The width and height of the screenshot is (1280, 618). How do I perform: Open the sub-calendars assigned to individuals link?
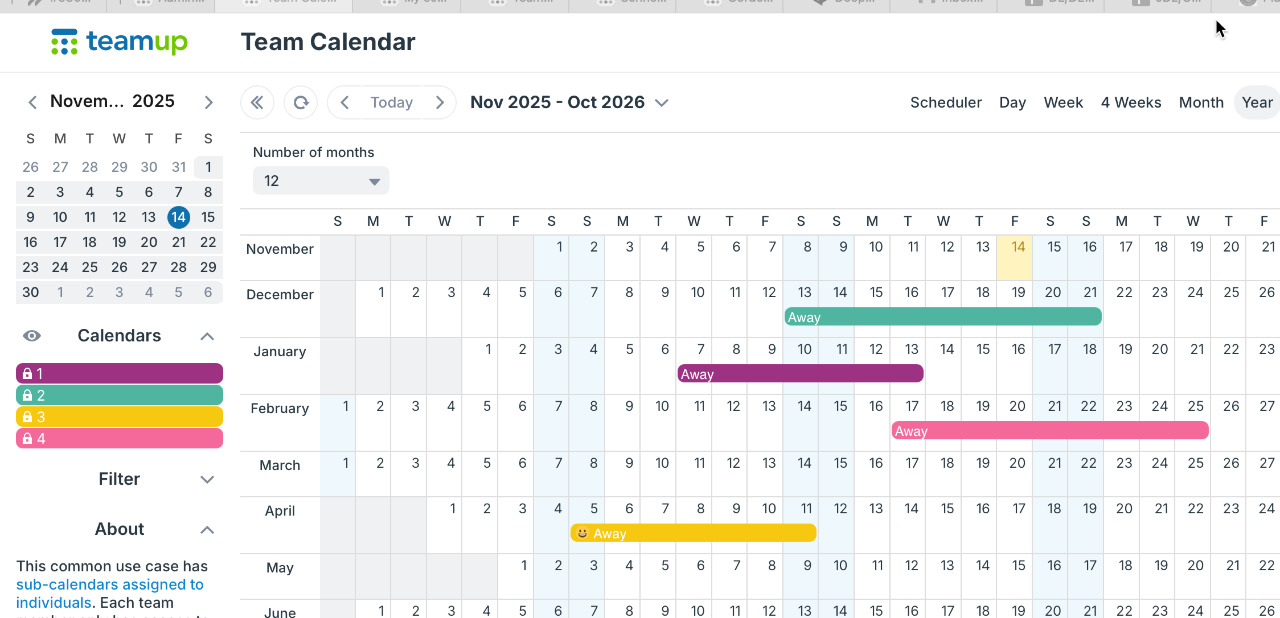pos(110,584)
